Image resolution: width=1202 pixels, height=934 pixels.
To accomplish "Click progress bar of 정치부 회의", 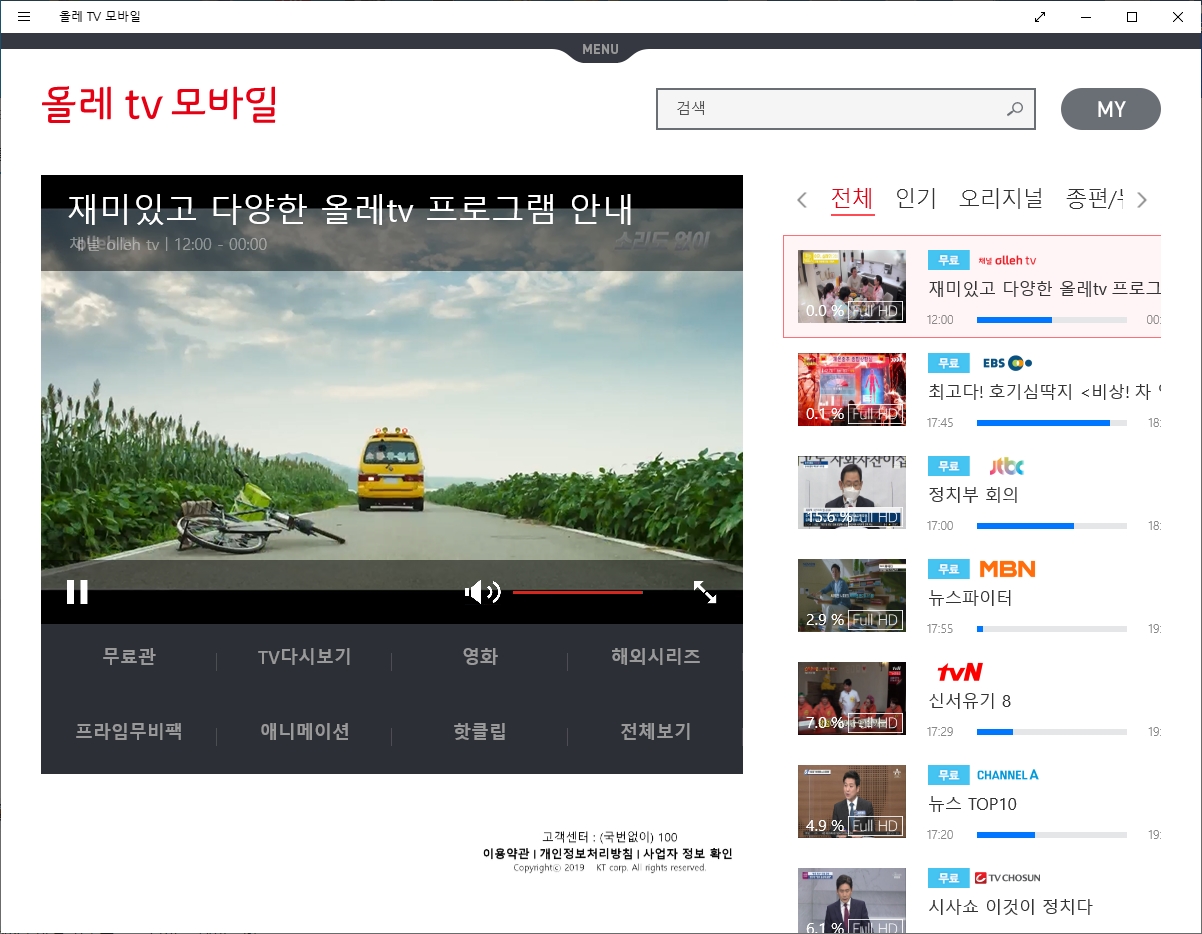I will pos(1052,526).
